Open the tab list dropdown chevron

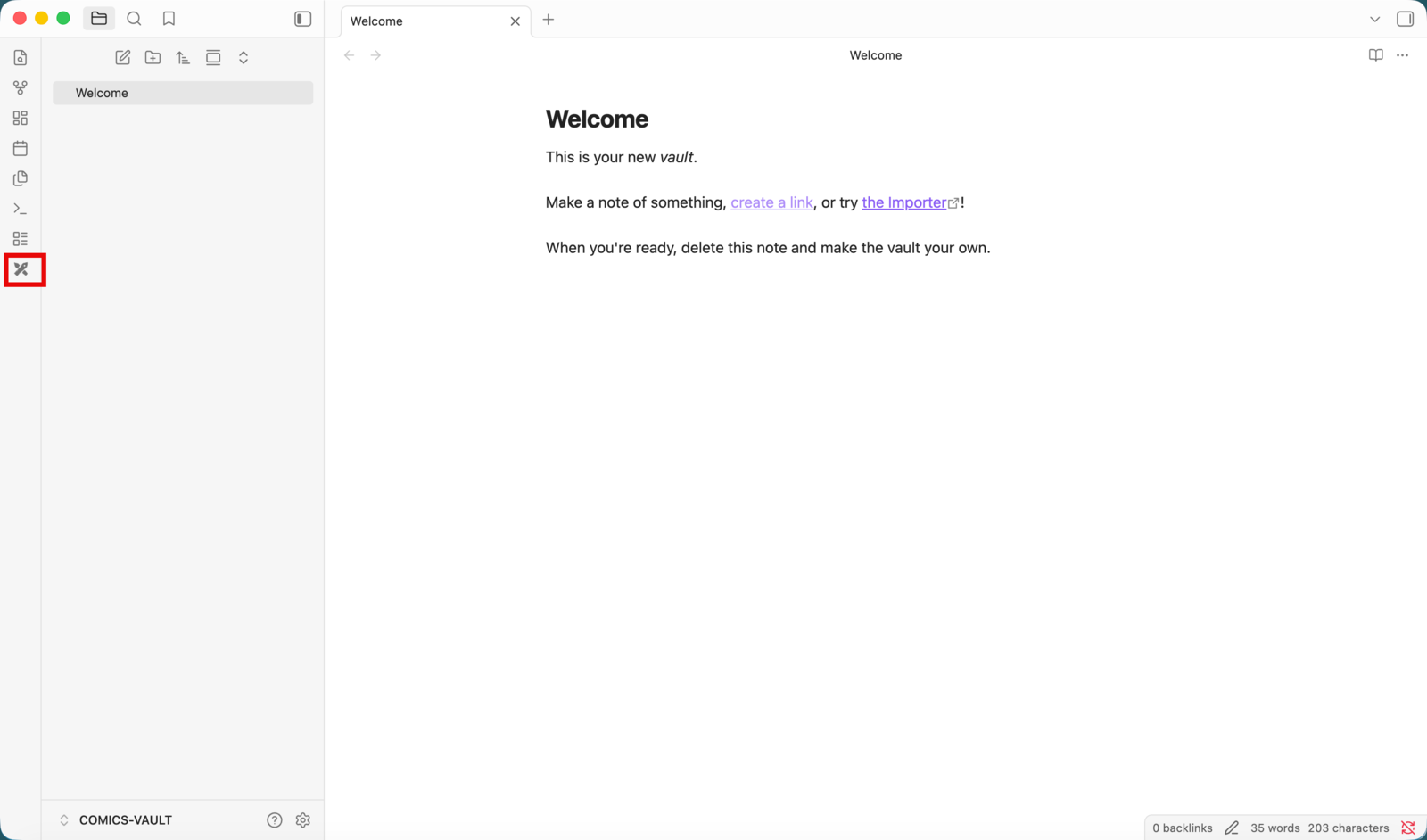[1375, 20]
